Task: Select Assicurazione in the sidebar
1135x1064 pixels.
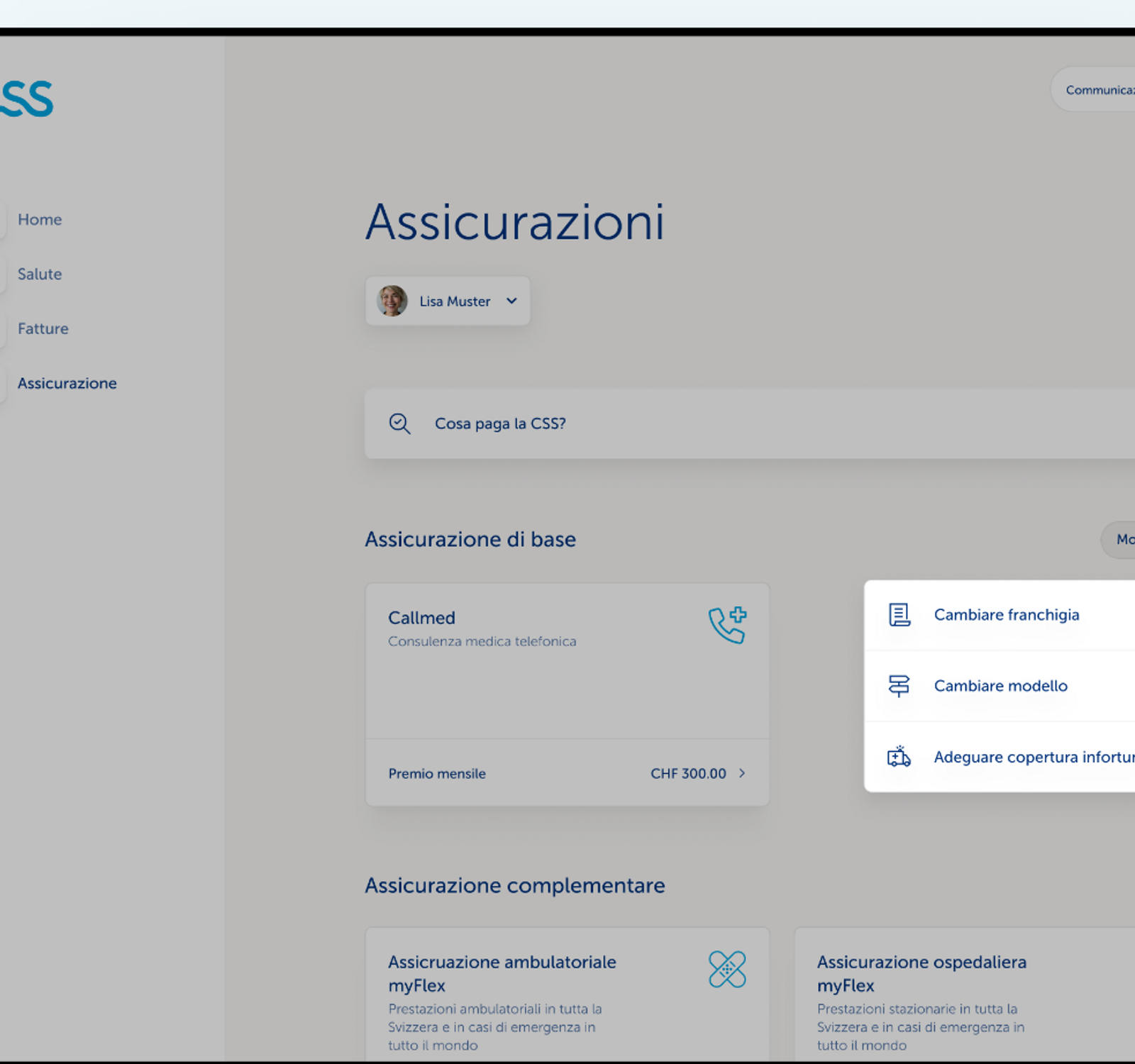Action: click(x=67, y=383)
